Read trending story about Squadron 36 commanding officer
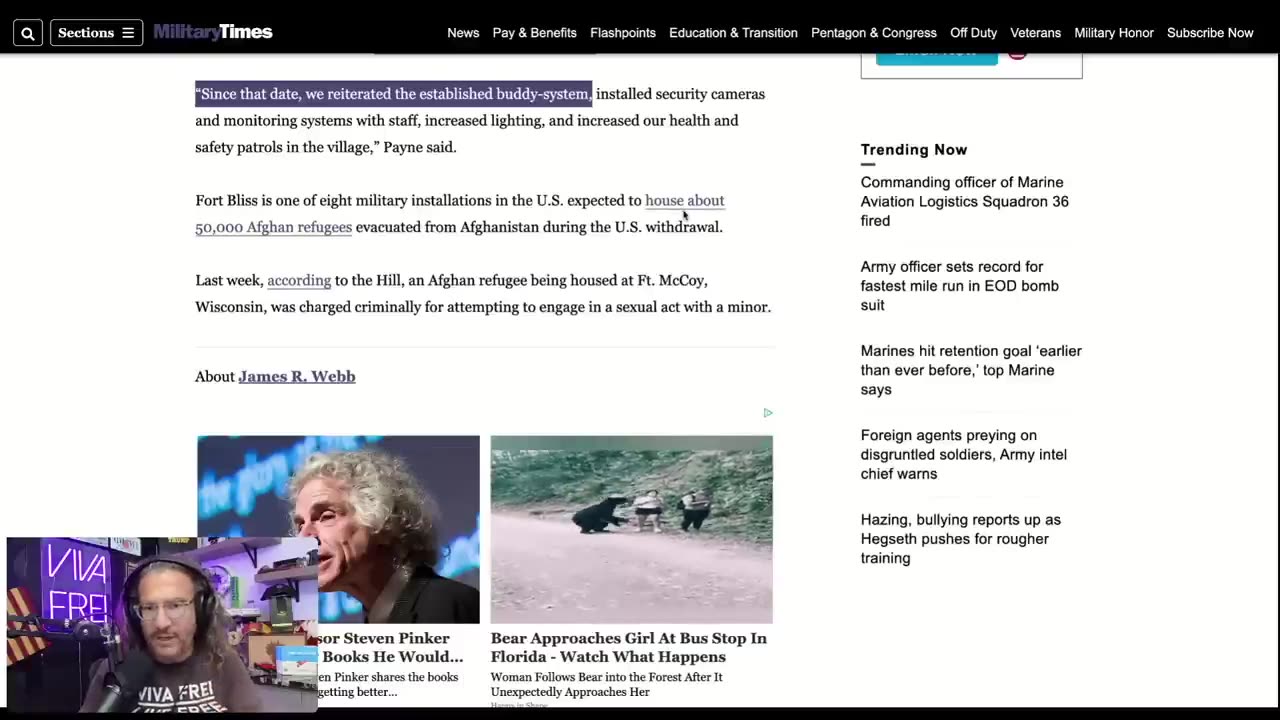Image resolution: width=1280 pixels, height=720 pixels. pos(965,201)
